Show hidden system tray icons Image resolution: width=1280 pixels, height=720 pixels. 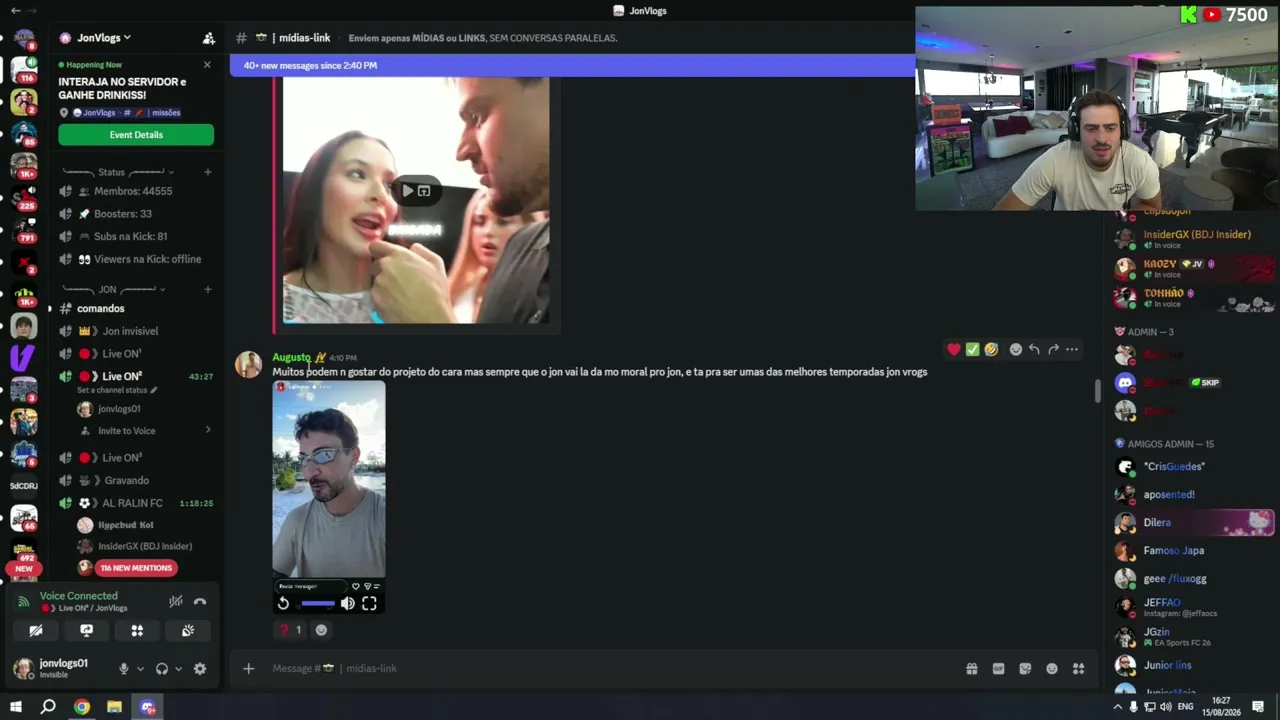(x=1117, y=707)
